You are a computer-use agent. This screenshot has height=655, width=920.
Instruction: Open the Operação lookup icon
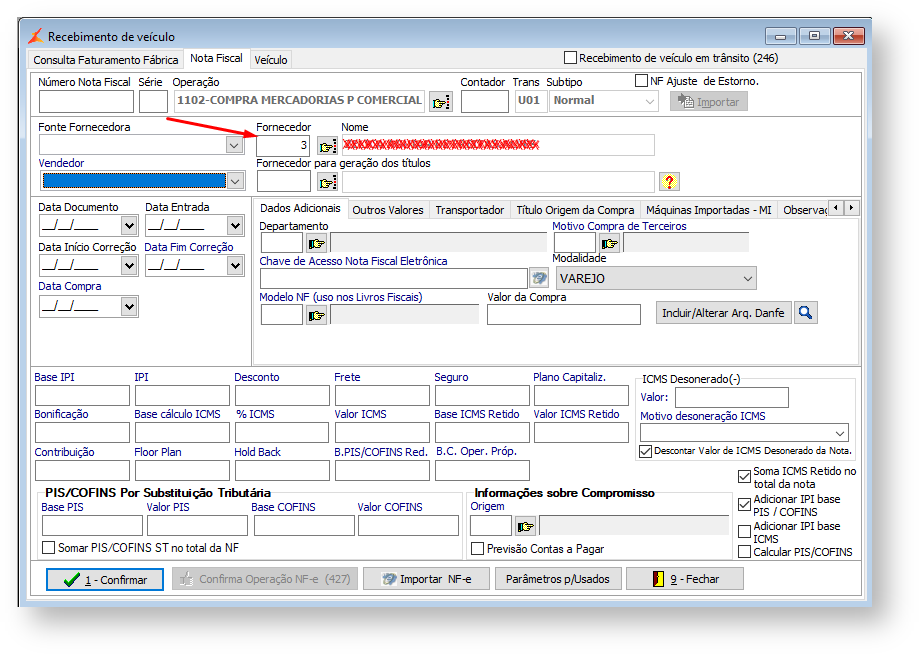[441, 102]
